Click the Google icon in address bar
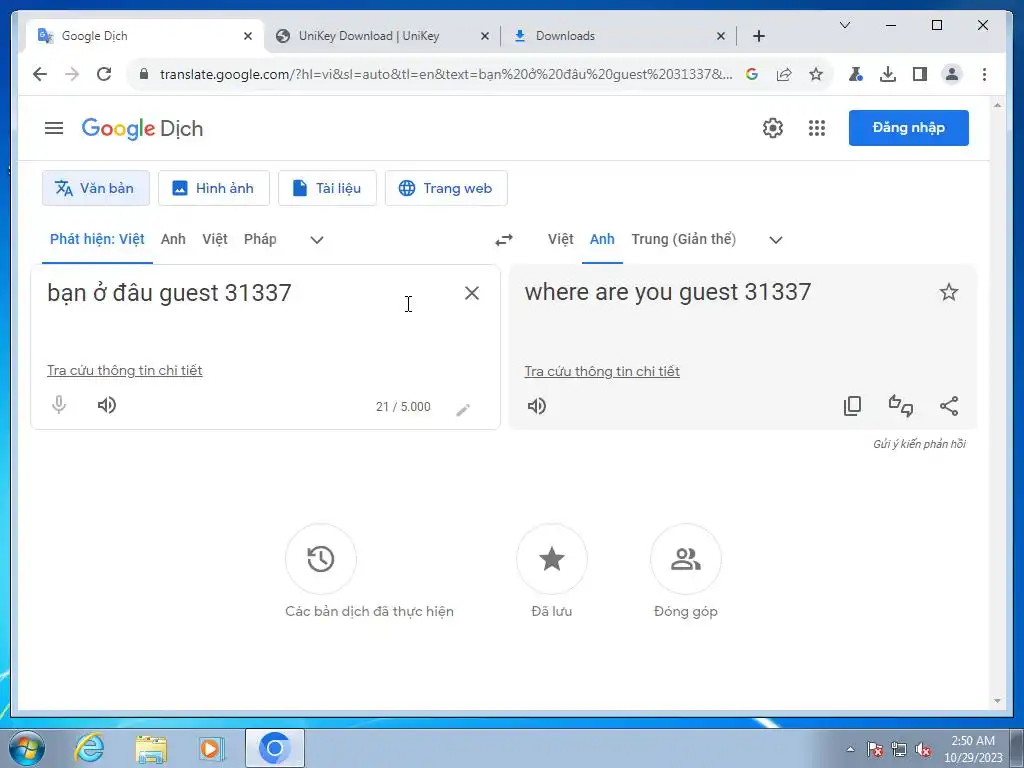 point(752,74)
